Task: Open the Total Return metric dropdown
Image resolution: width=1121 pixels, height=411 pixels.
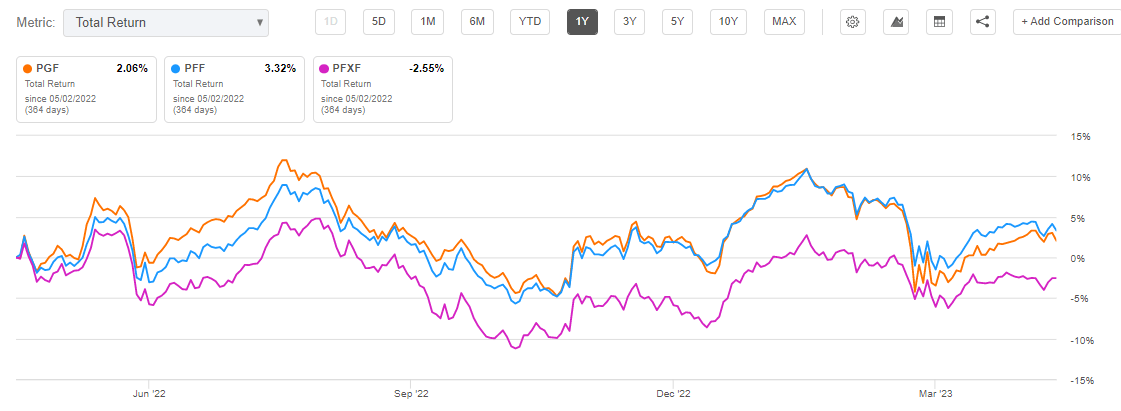Action: [x=166, y=23]
